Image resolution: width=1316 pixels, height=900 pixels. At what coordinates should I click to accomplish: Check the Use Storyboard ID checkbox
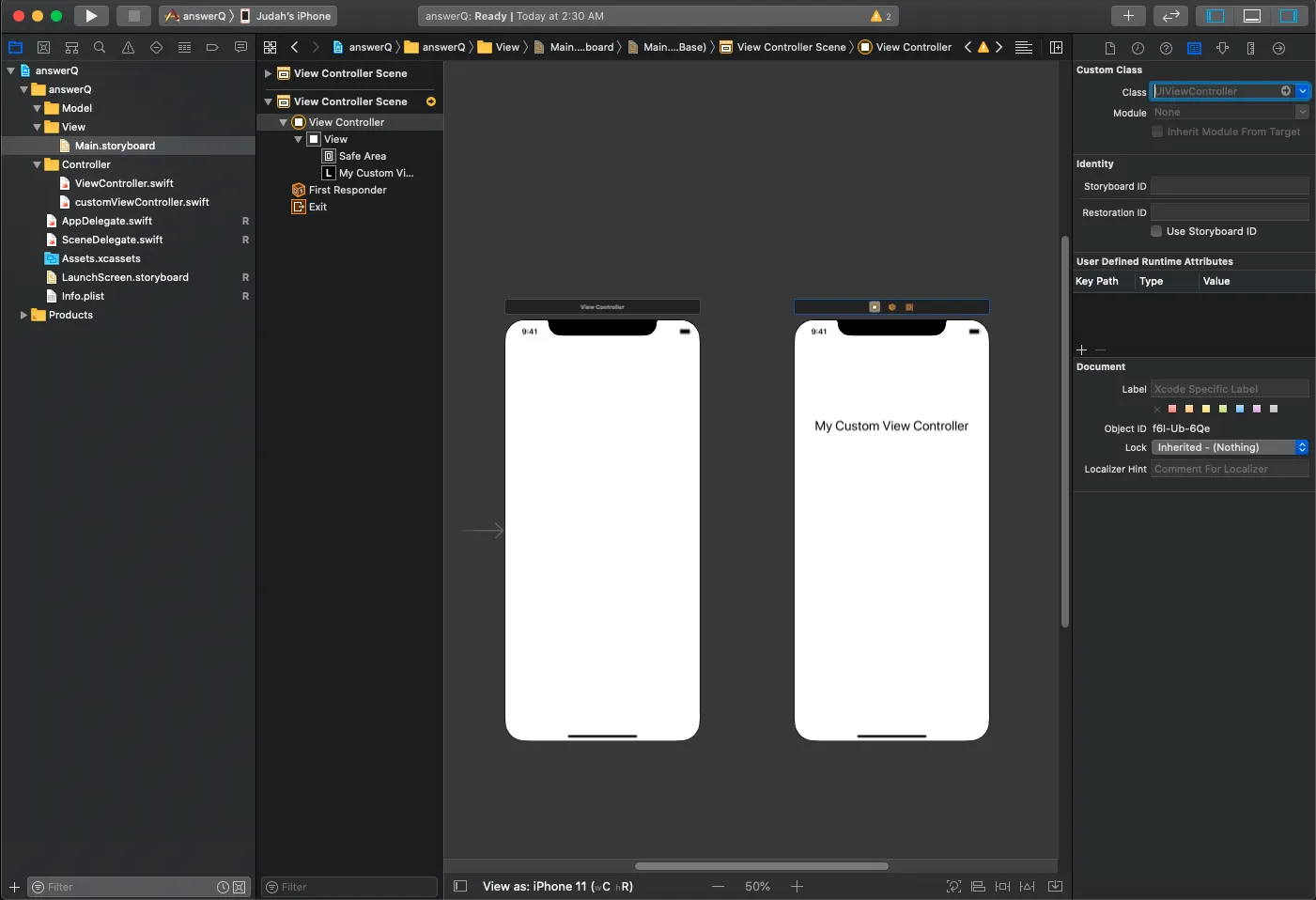(1157, 231)
